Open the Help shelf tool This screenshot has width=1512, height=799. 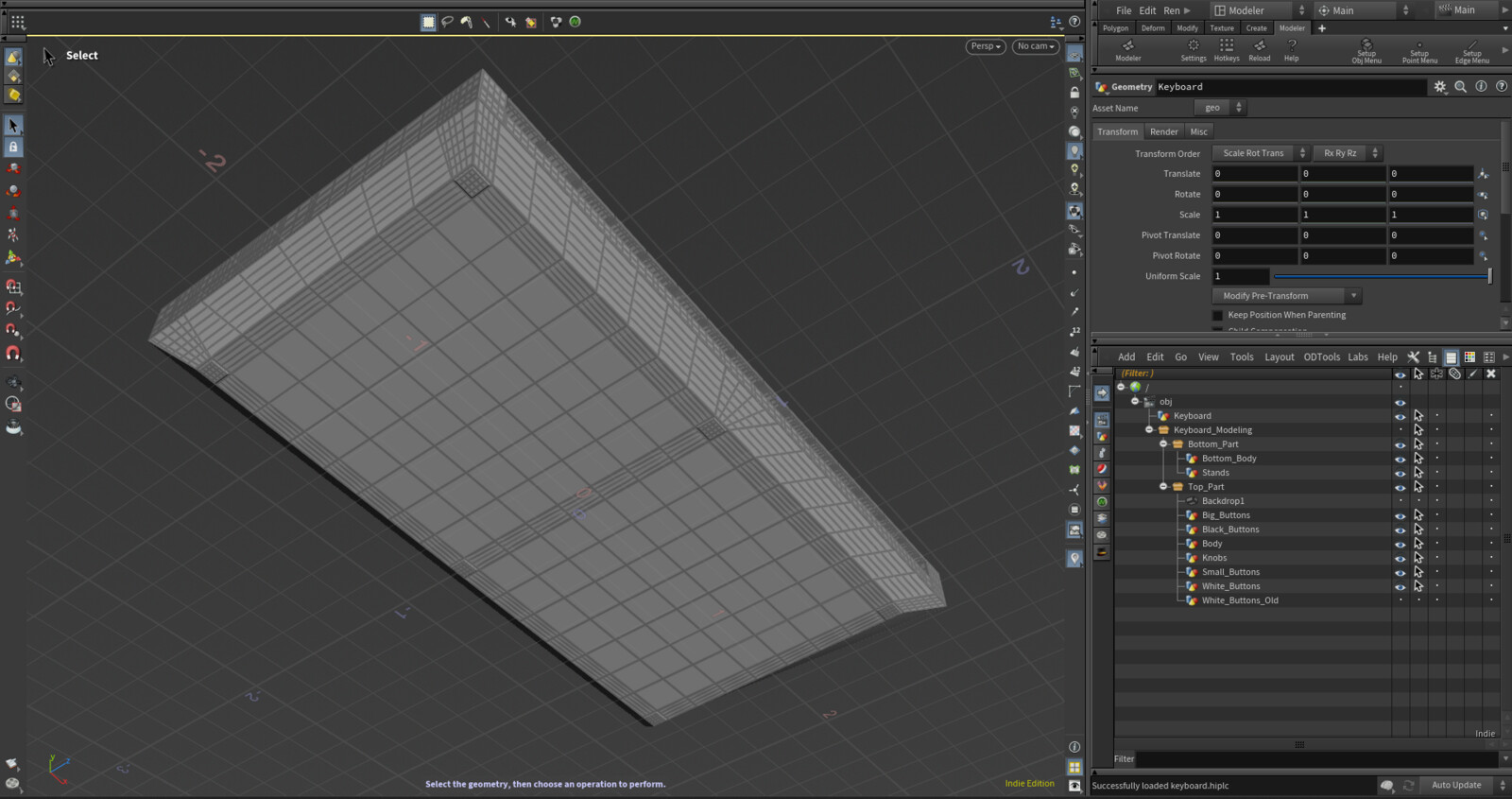[1292, 50]
